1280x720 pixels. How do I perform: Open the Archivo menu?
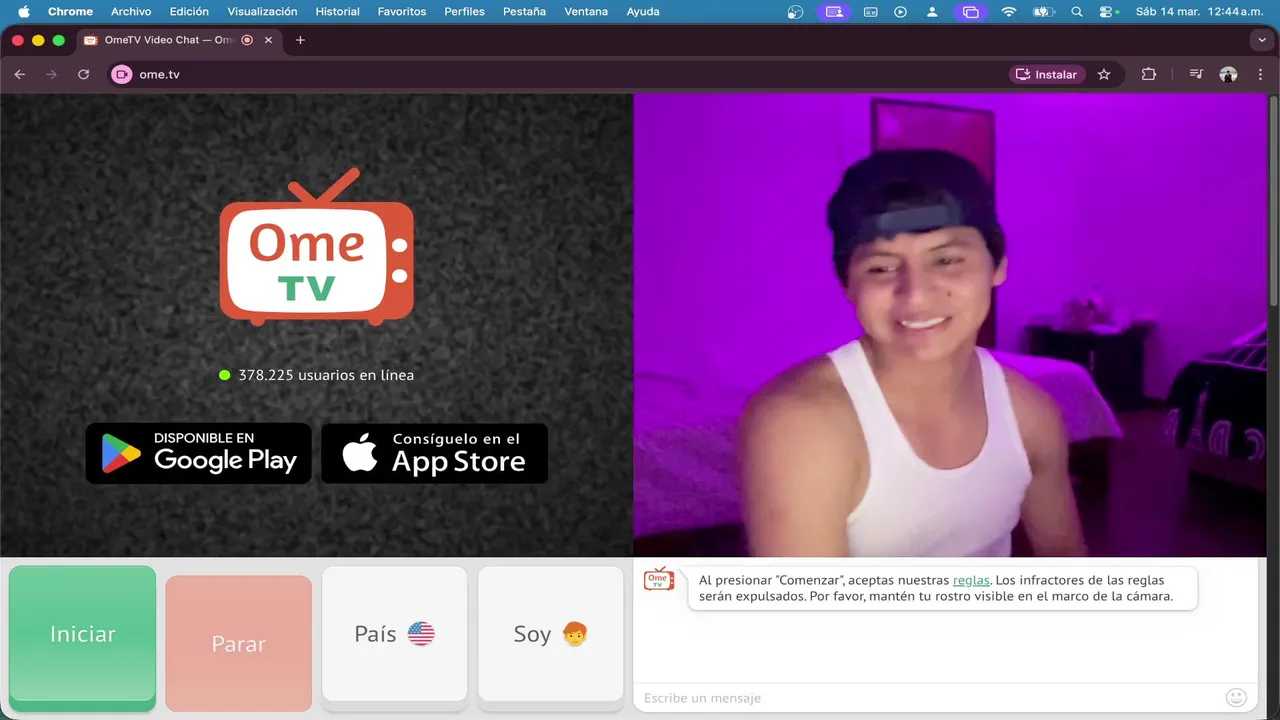pyautogui.click(x=131, y=11)
